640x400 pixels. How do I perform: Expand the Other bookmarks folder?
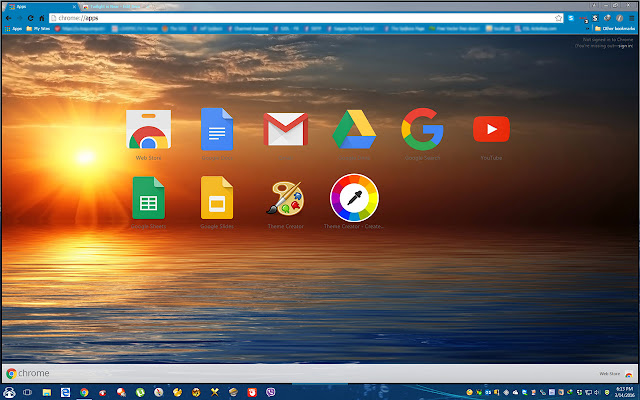615,29
